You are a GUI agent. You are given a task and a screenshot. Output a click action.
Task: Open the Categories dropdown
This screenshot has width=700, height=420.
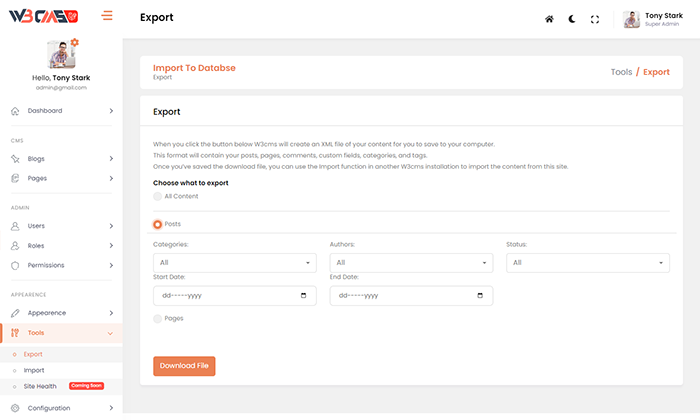pyautogui.click(x=234, y=262)
